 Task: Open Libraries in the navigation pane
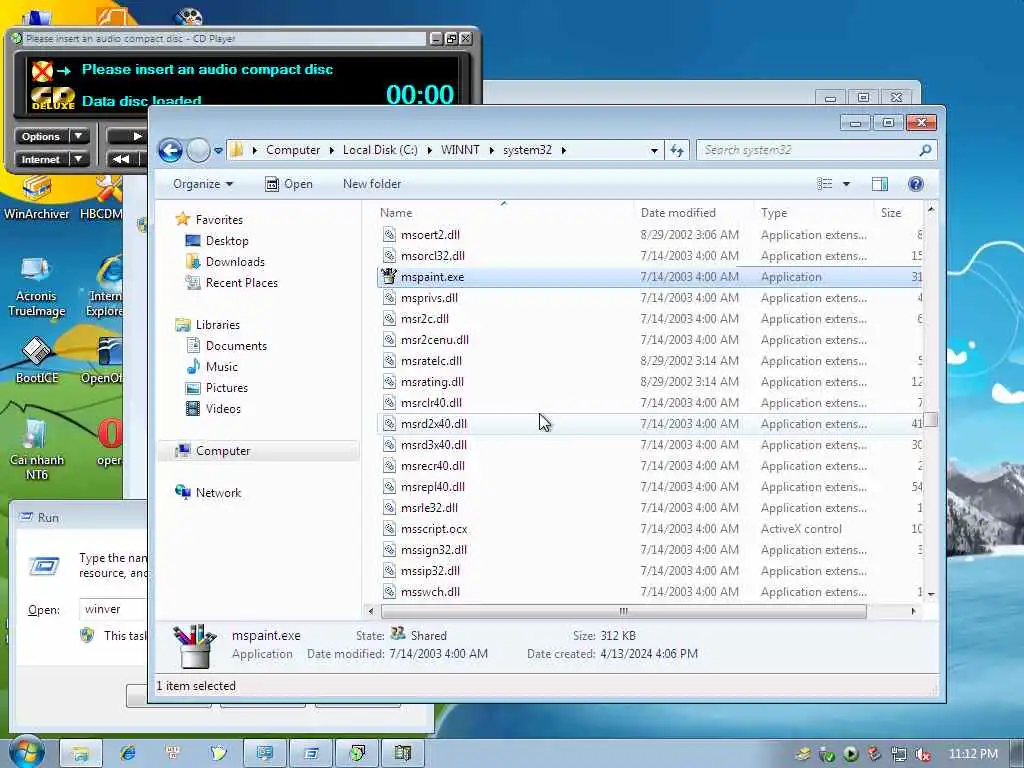pos(217,325)
